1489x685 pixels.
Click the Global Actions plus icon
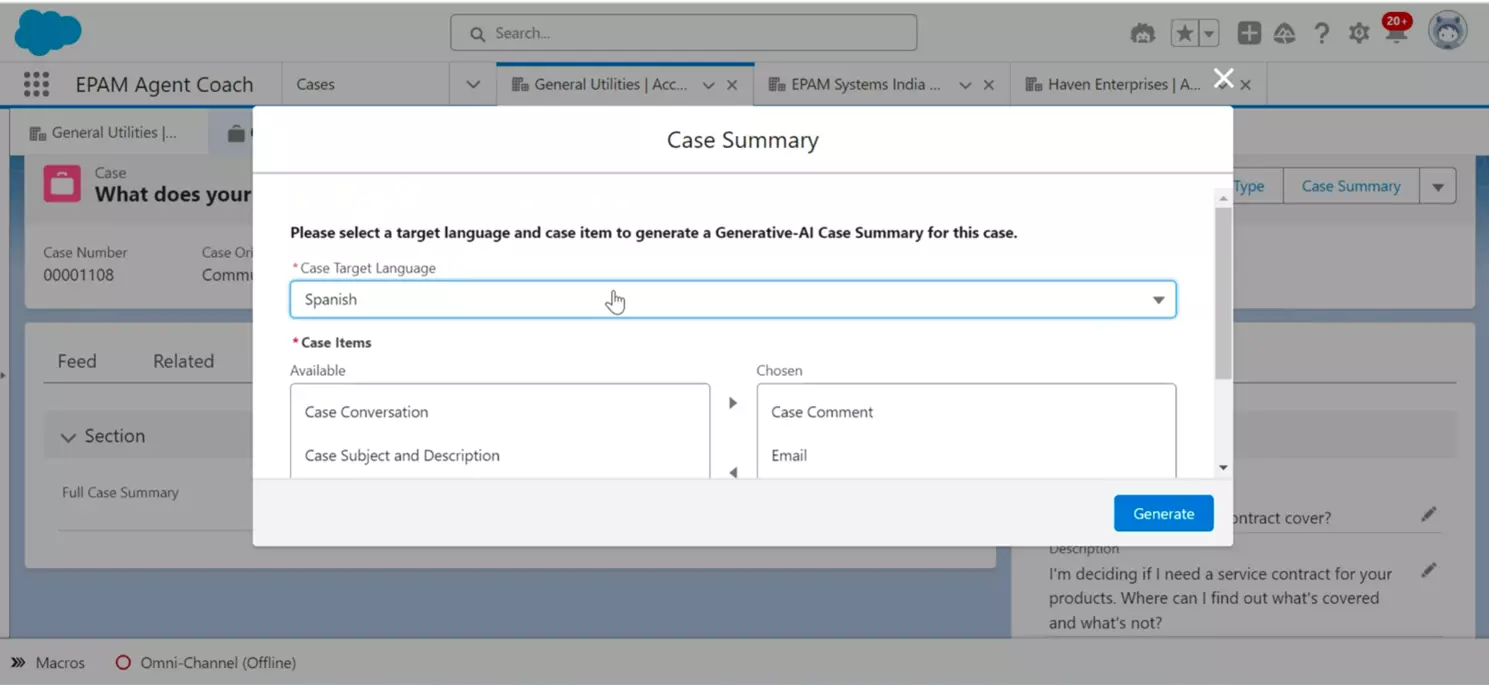point(1249,33)
